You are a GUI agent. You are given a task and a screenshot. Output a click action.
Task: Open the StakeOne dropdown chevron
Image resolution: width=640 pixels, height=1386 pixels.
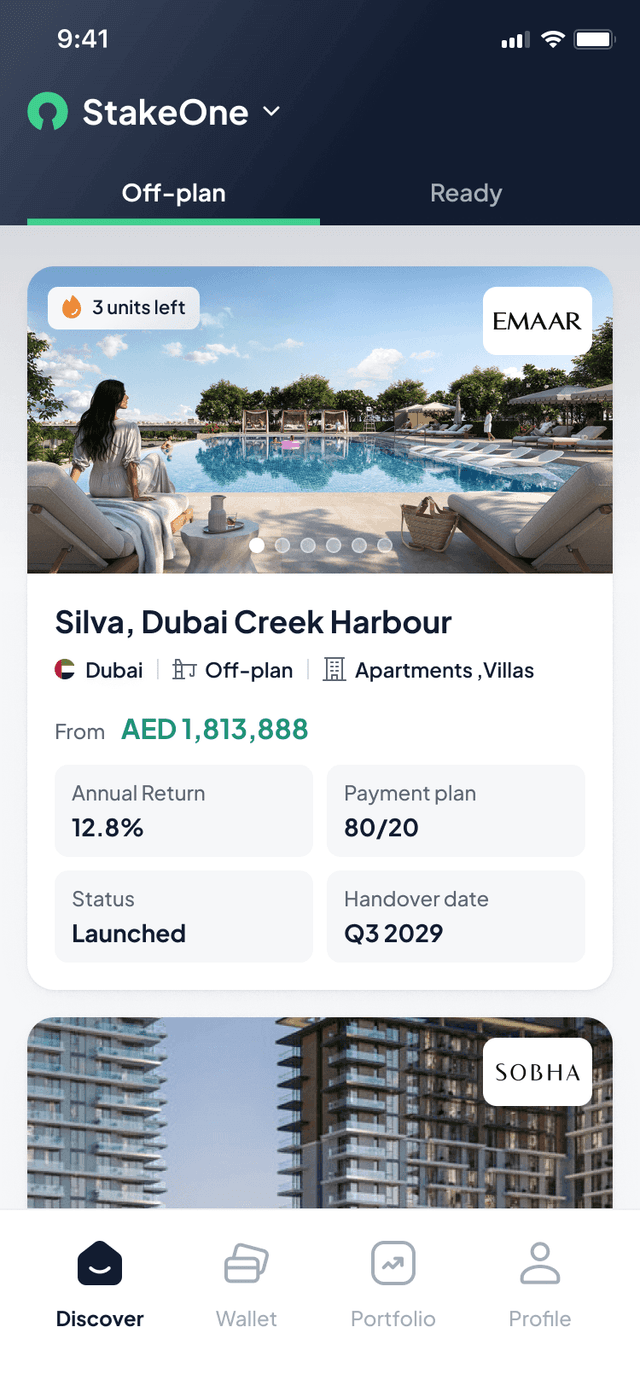272,111
